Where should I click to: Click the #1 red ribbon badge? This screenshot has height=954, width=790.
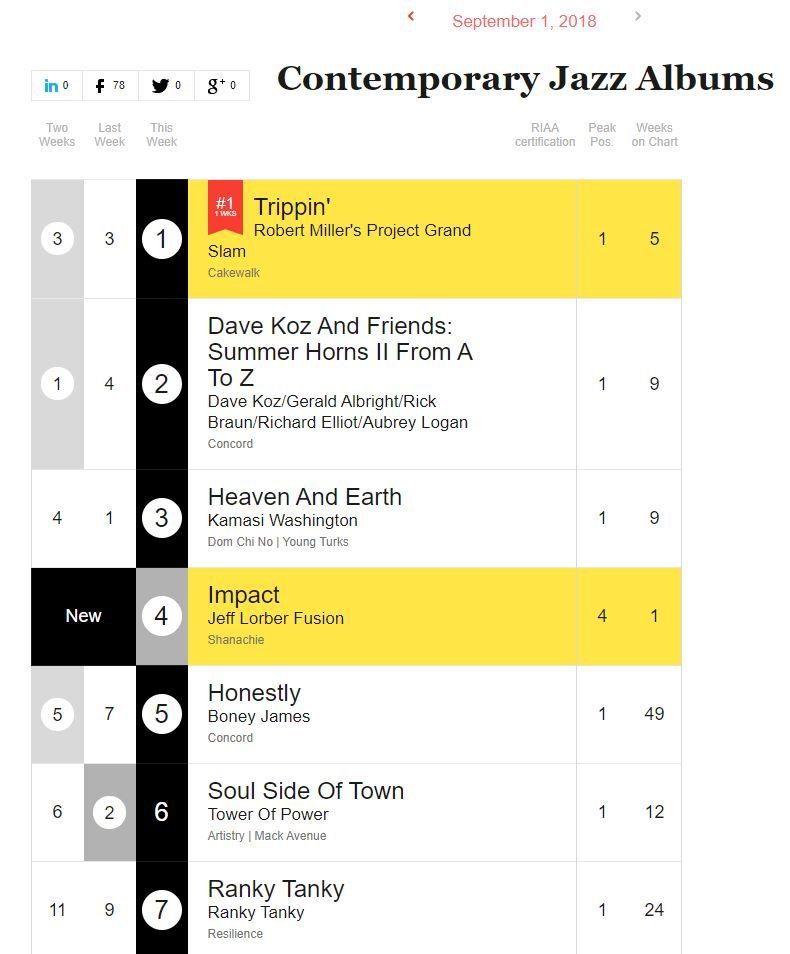point(225,206)
